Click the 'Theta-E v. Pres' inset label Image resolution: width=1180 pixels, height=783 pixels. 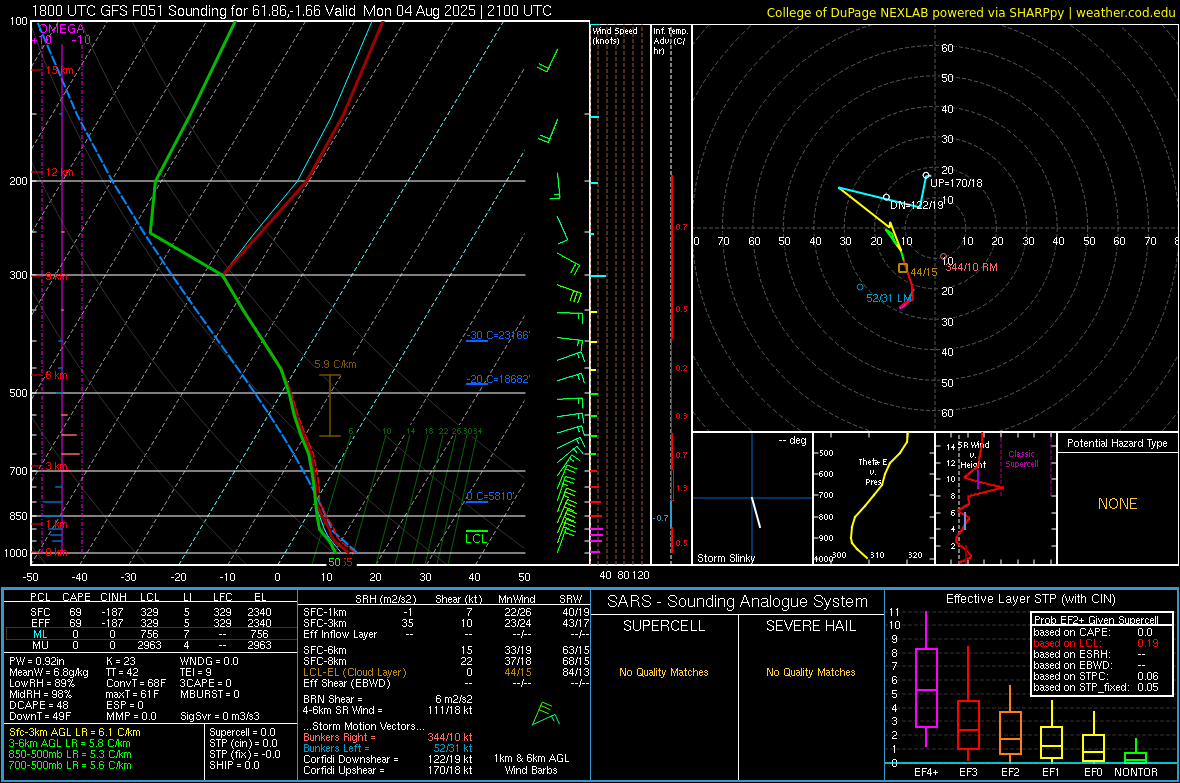click(873, 471)
